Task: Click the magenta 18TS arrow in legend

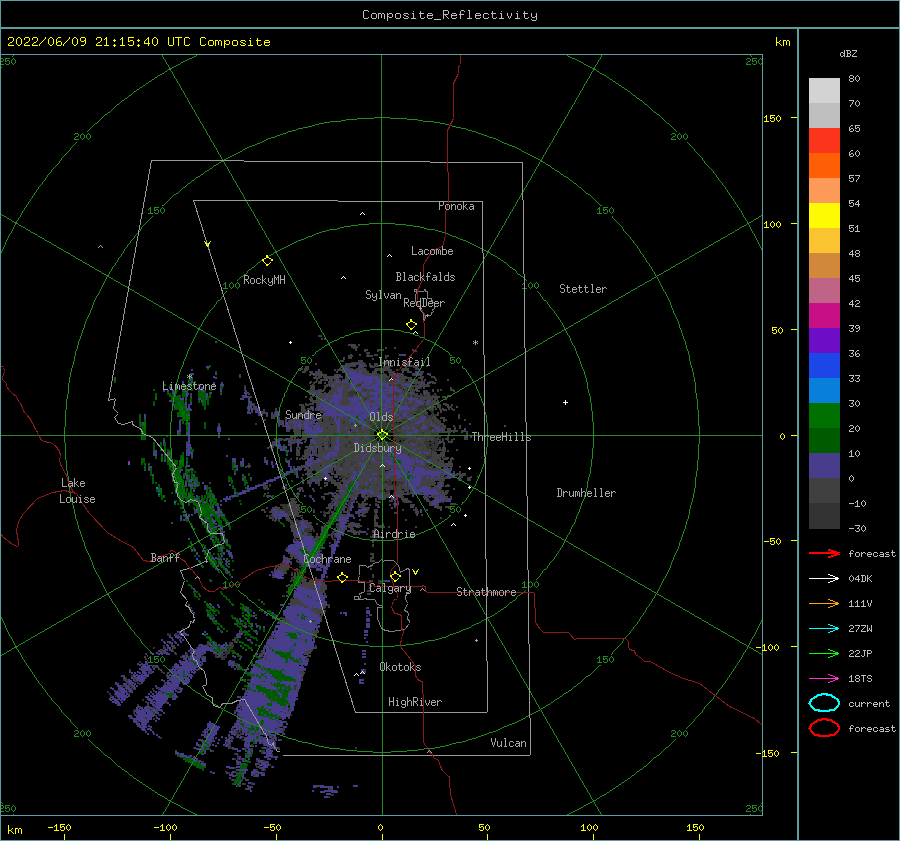Action: pyautogui.click(x=824, y=679)
